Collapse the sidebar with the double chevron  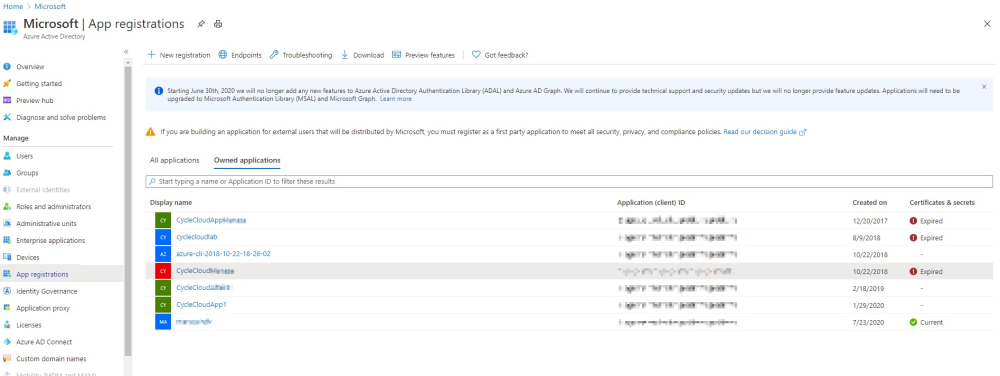point(126,52)
